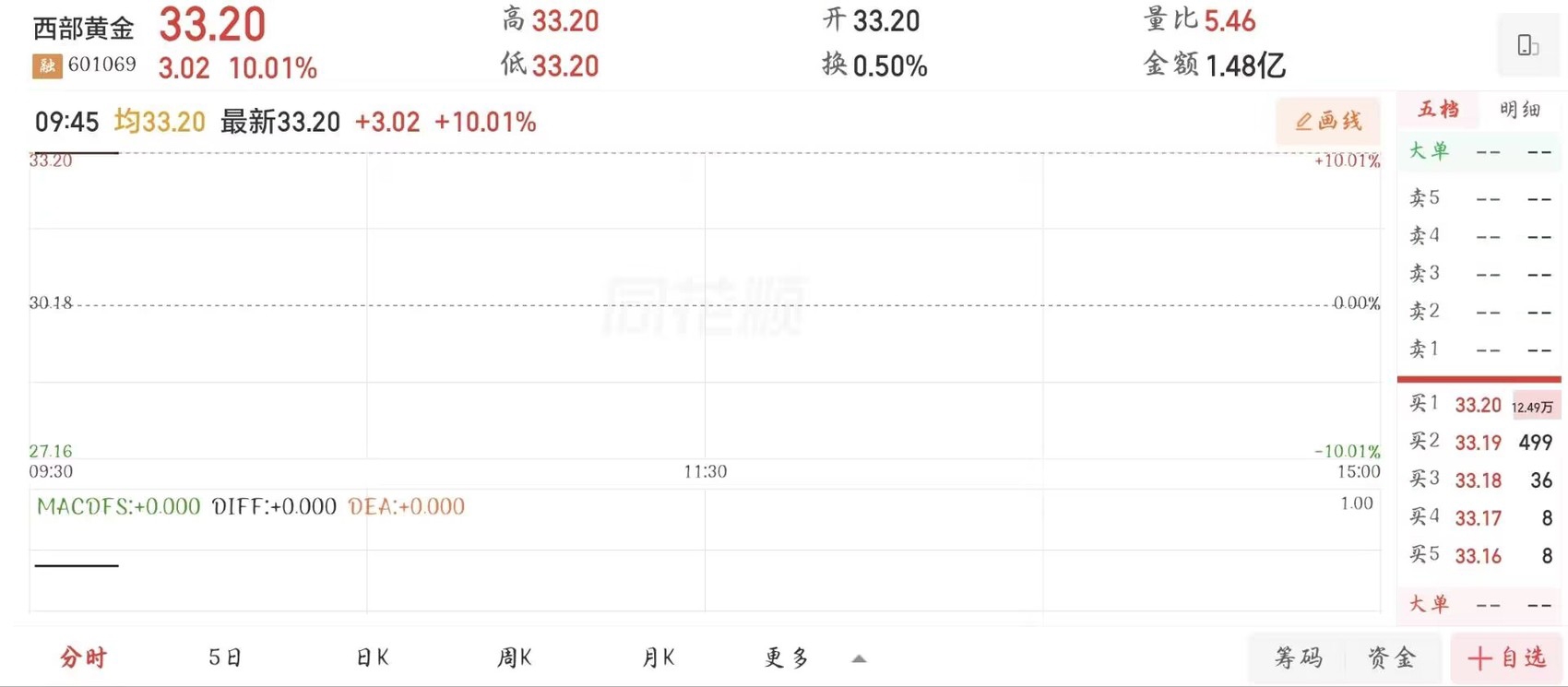The height and width of the screenshot is (687, 1568).
Task: Click the 买1 bid price 33.20 row
Action: [1478, 405]
